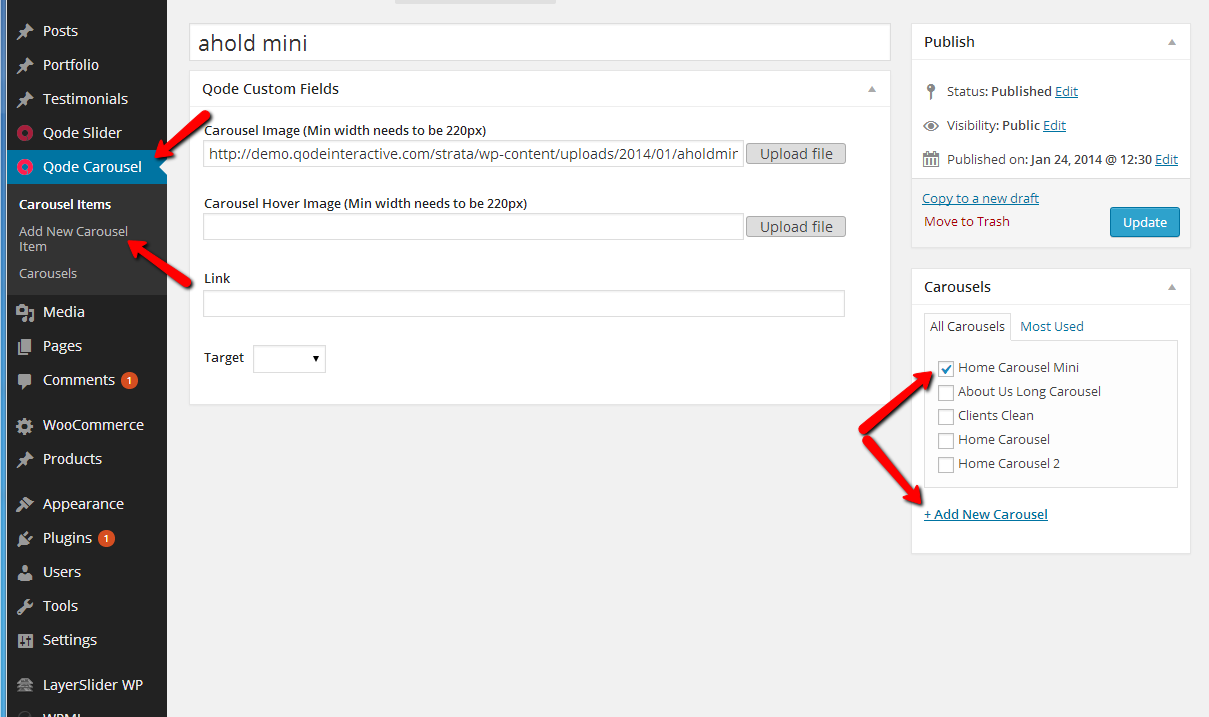Open Add New Carousel Item submenu
The height and width of the screenshot is (717, 1209).
point(73,238)
